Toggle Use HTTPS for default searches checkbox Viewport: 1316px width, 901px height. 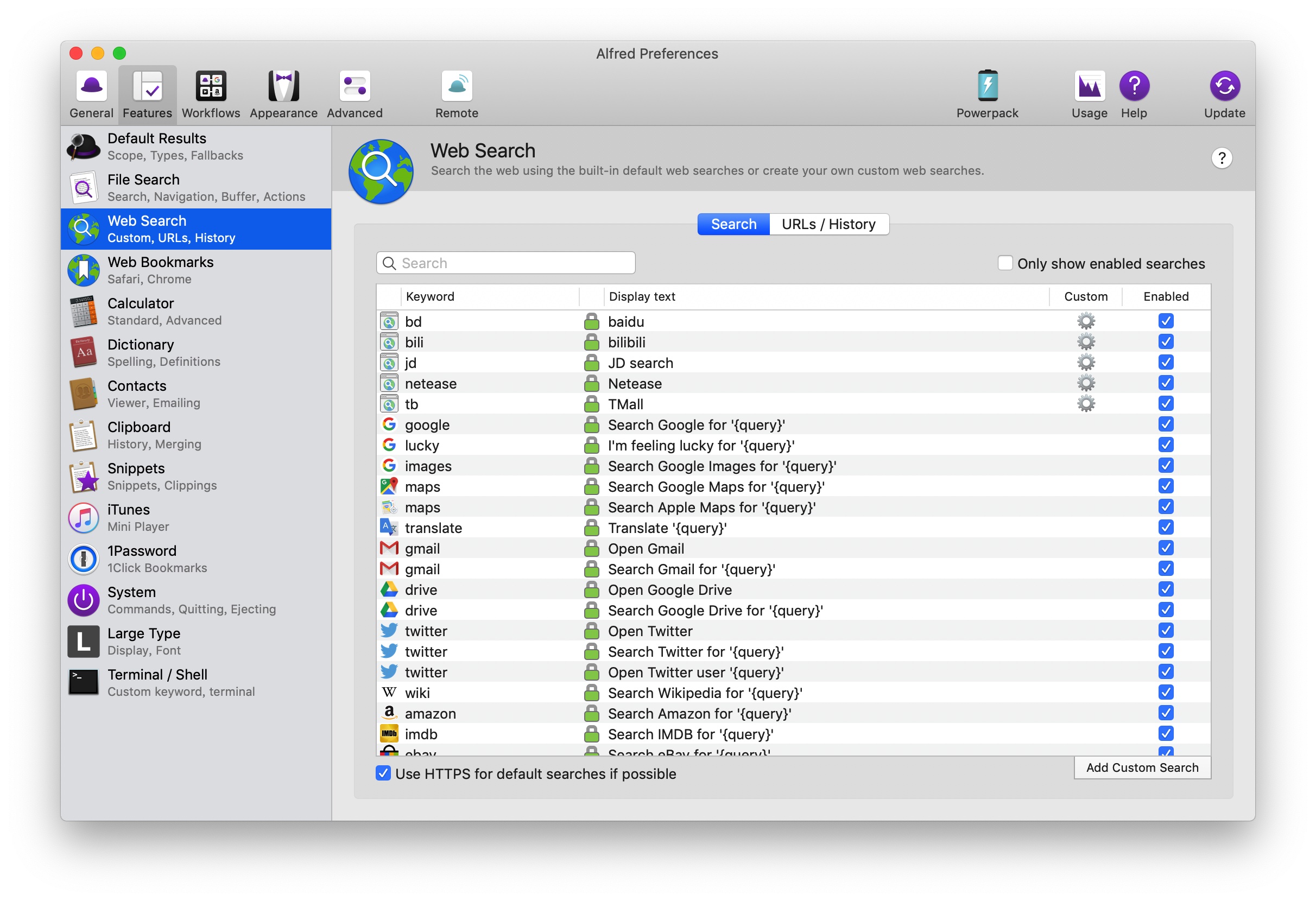point(383,773)
